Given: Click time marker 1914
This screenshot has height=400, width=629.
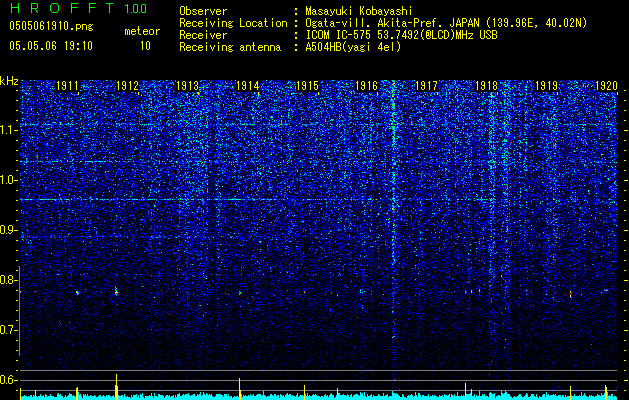Looking at the screenshot, I should pos(248,86).
